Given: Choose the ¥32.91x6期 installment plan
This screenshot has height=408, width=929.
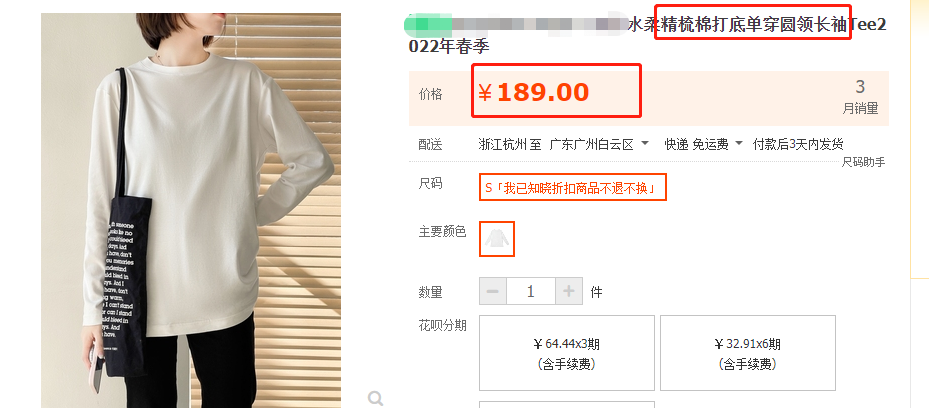Looking at the screenshot, I should click(748, 353).
